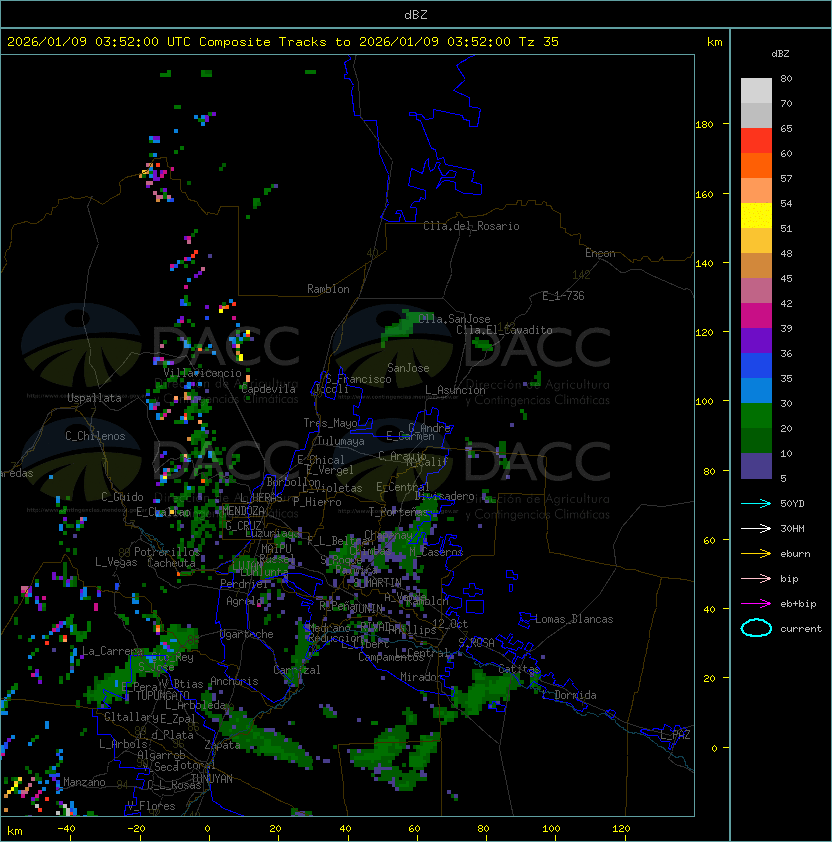
Task: Pick the green 30 dBZ legend swatch
Action: [x=756, y=416]
